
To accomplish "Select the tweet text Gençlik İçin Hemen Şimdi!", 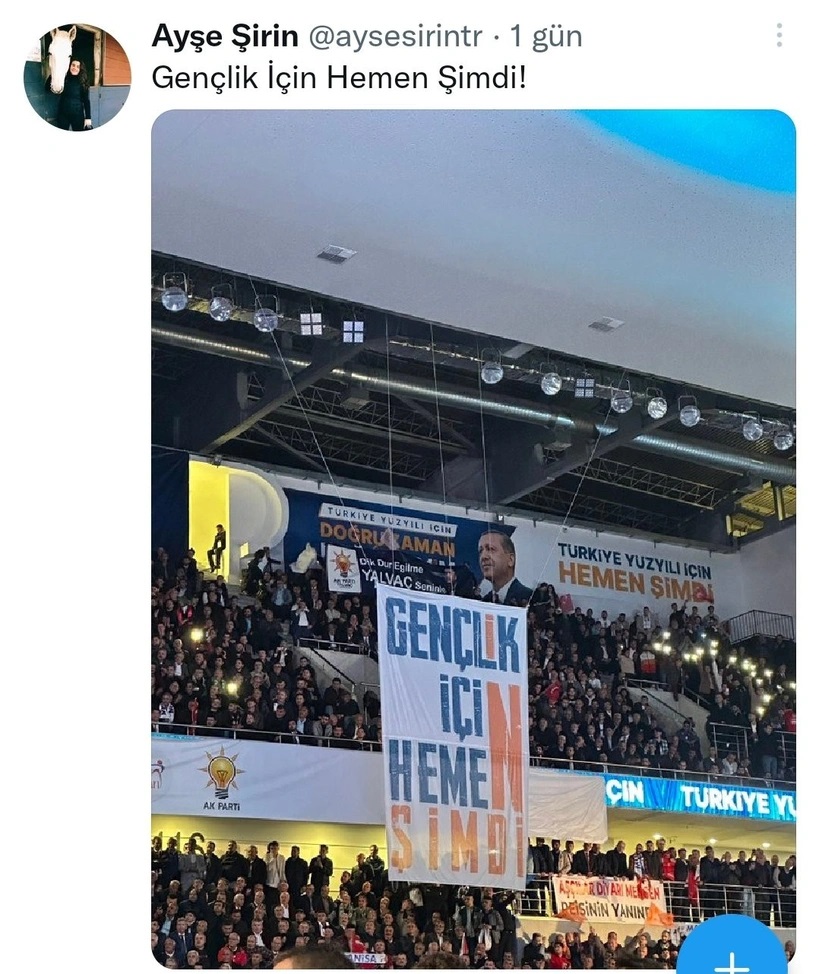I will 339,78.
